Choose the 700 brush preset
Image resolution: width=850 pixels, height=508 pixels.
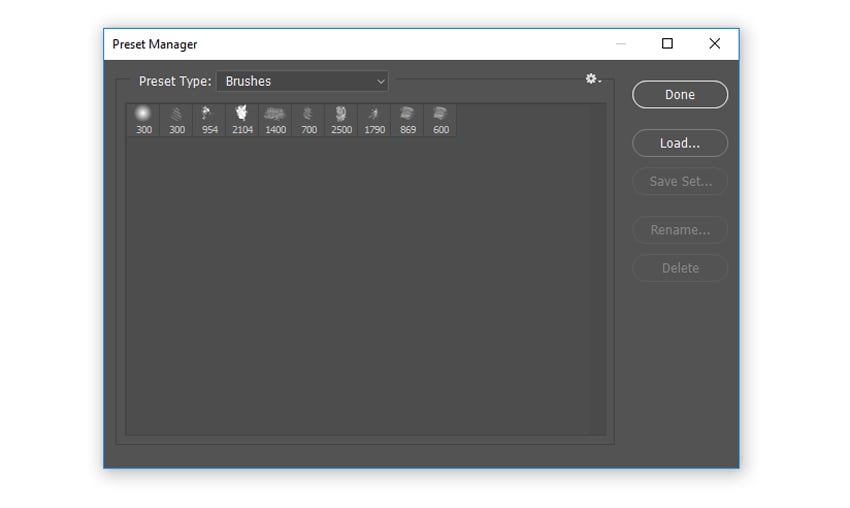click(x=308, y=120)
